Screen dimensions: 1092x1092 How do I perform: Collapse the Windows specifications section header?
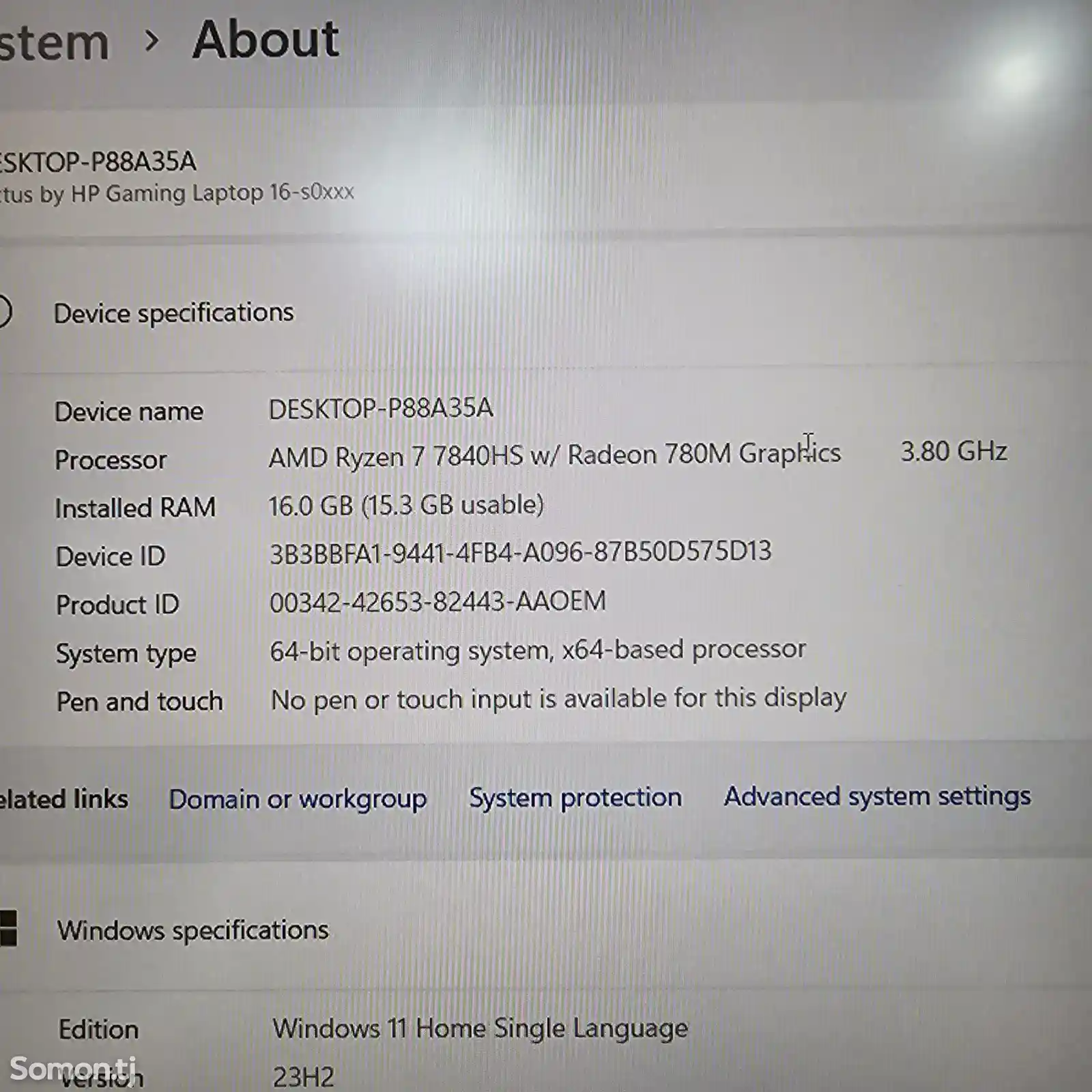coord(192,931)
